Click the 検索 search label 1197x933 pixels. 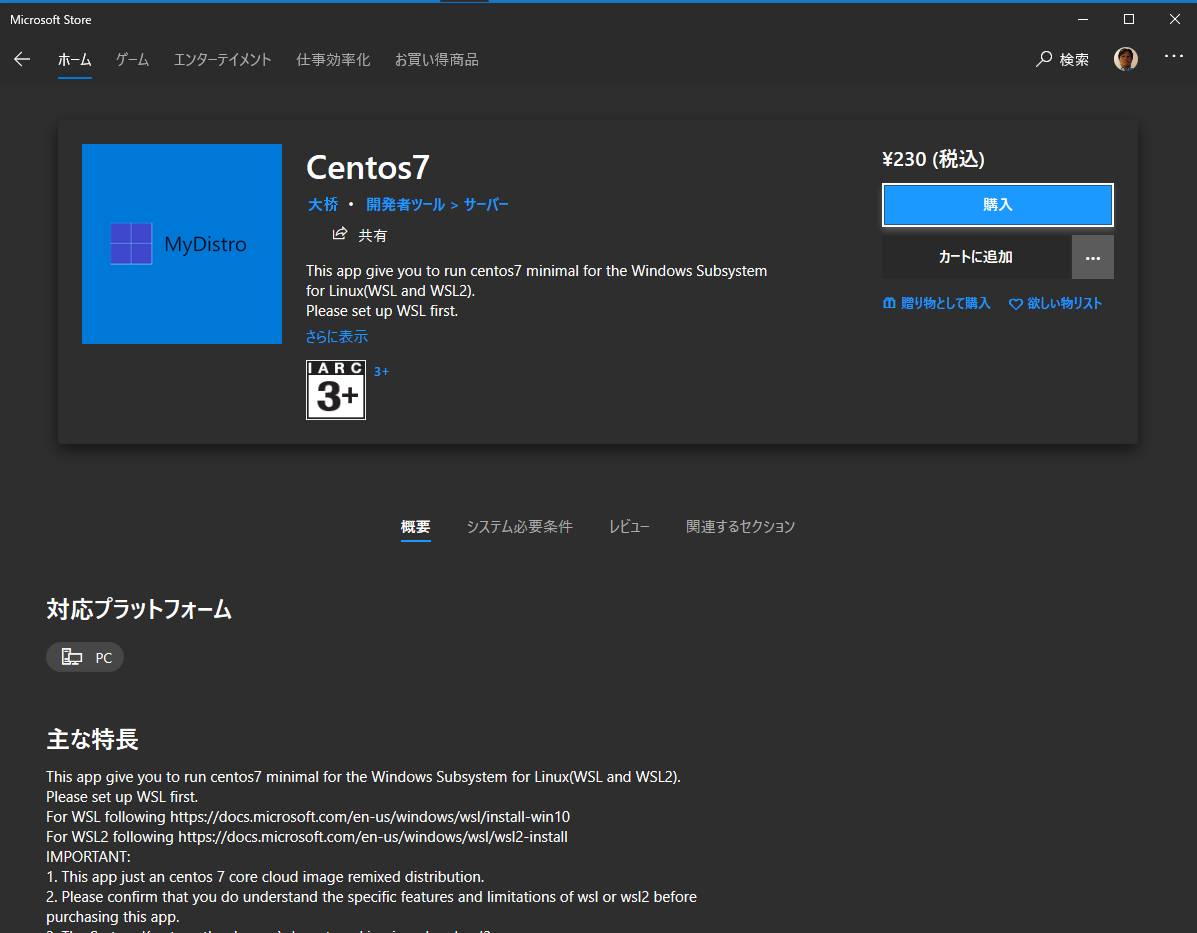(x=1073, y=60)
